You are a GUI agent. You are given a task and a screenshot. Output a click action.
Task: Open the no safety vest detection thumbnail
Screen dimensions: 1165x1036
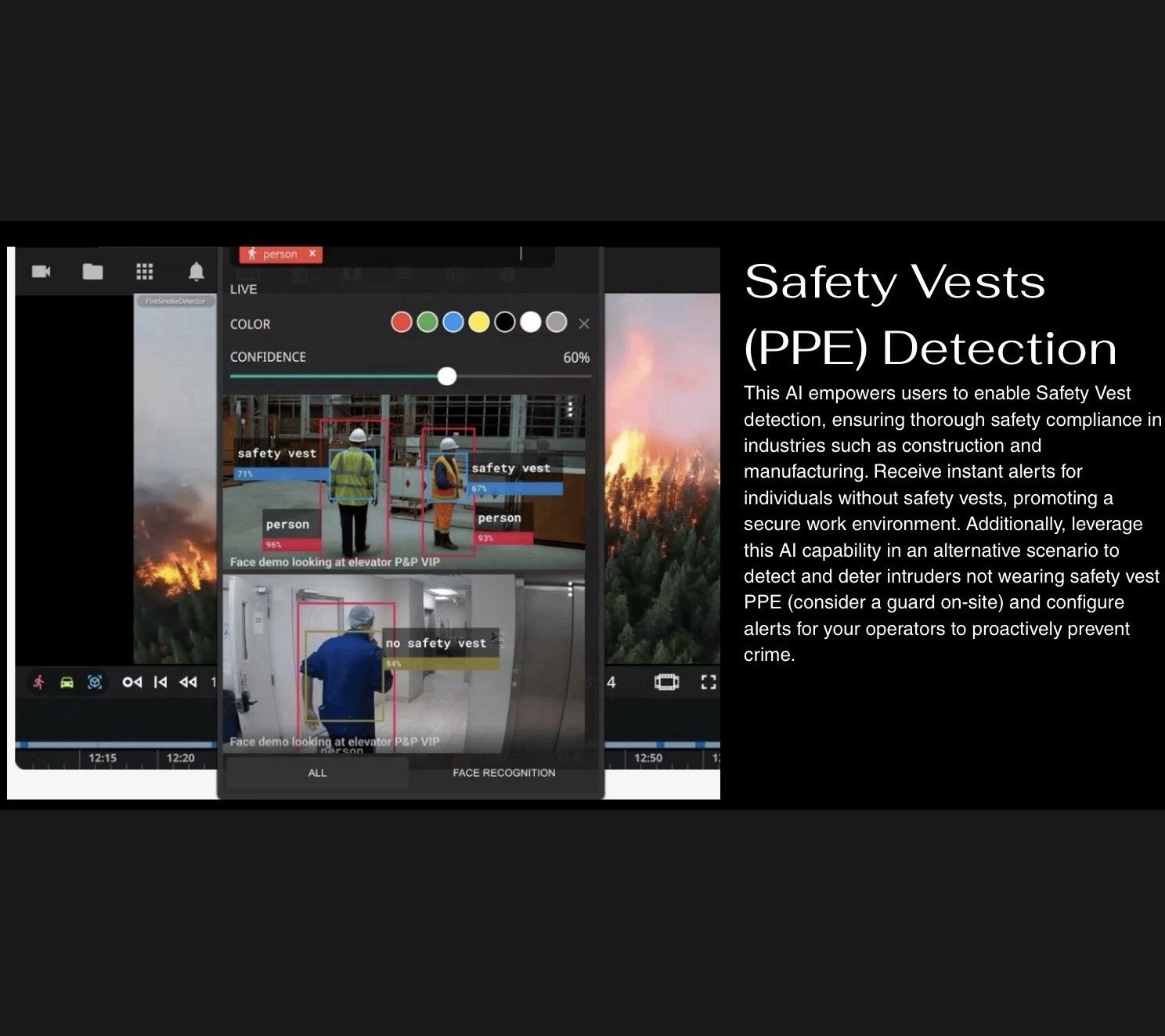(404, 664)
